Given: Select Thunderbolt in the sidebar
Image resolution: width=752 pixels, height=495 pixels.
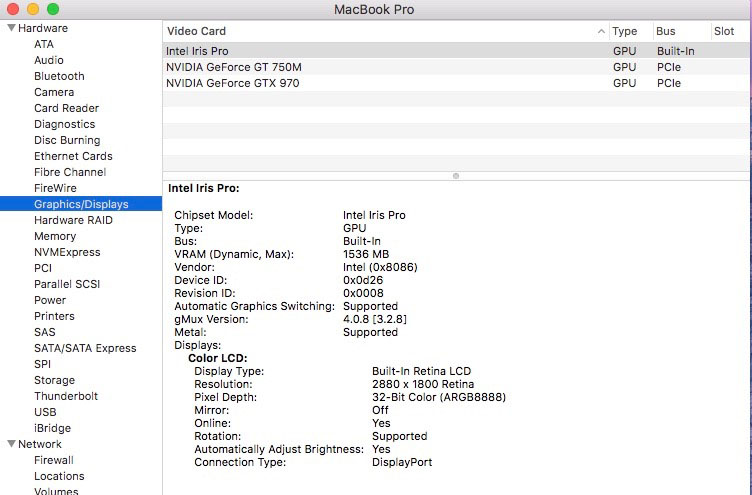Looking at the screenshot, I should click(66, 396).
